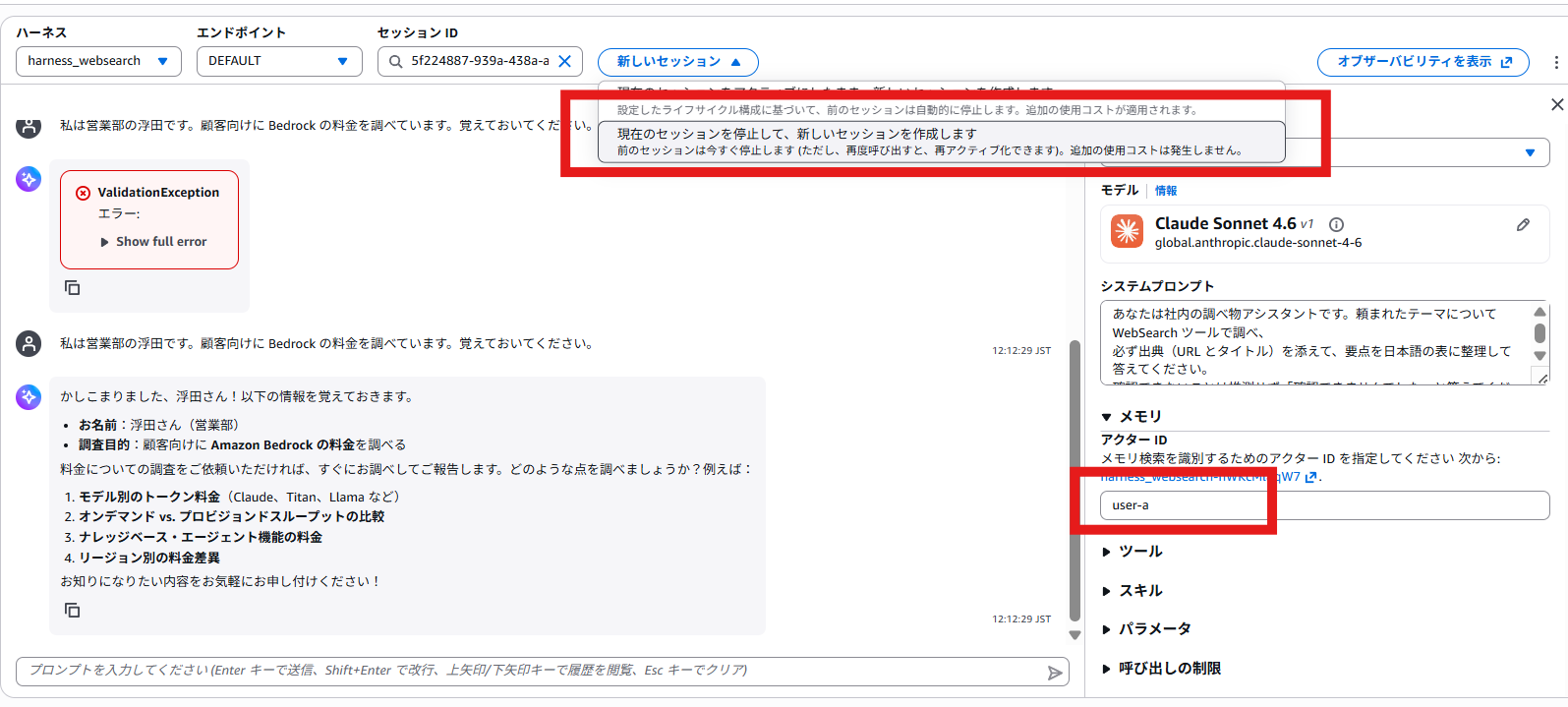Click the external link icon in オブザーバビリティを表示
Screen dimensions: 1568x707
pos(1506,62)
